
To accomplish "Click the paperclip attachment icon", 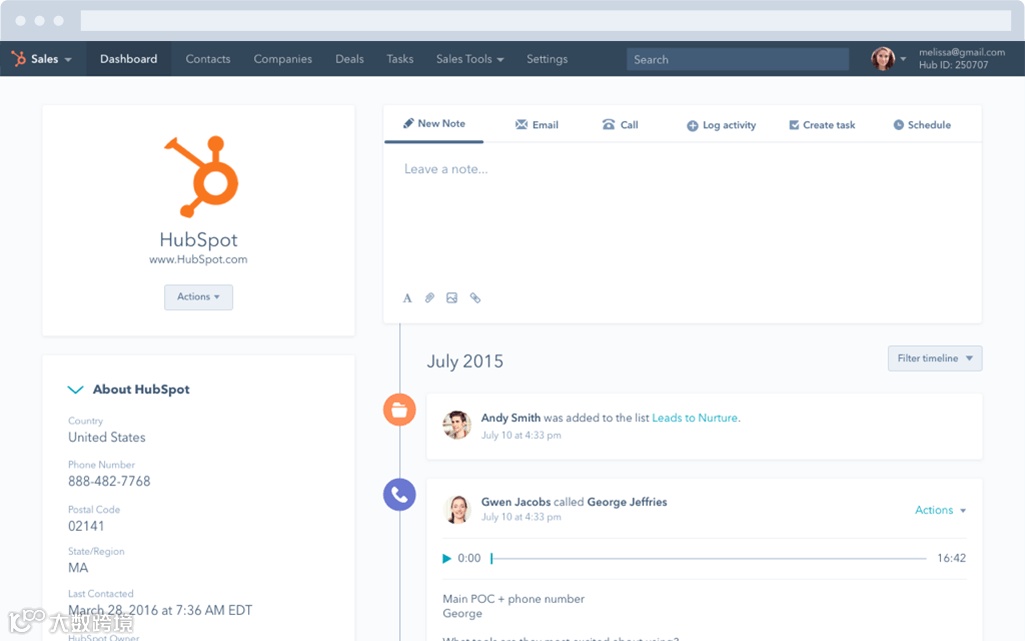I will pos(429,298).
